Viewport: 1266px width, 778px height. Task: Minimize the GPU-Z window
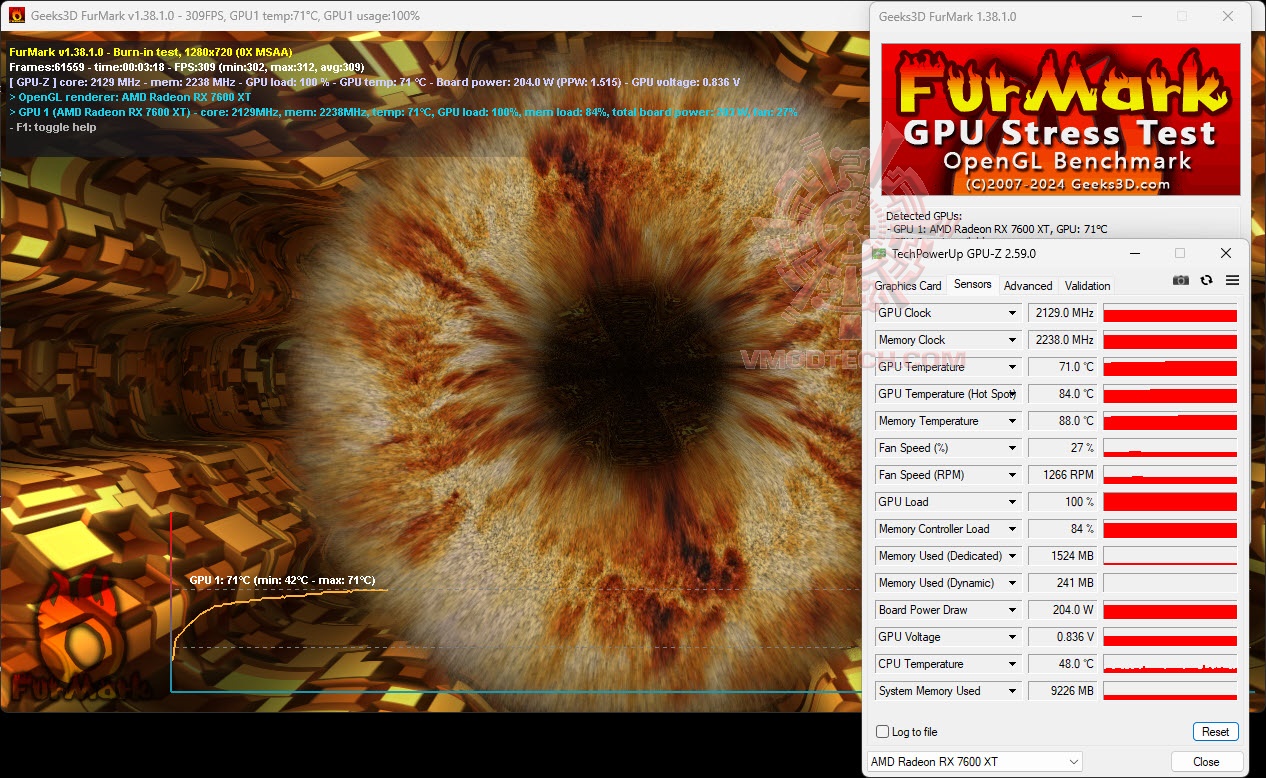click(x=1134, y=254)
